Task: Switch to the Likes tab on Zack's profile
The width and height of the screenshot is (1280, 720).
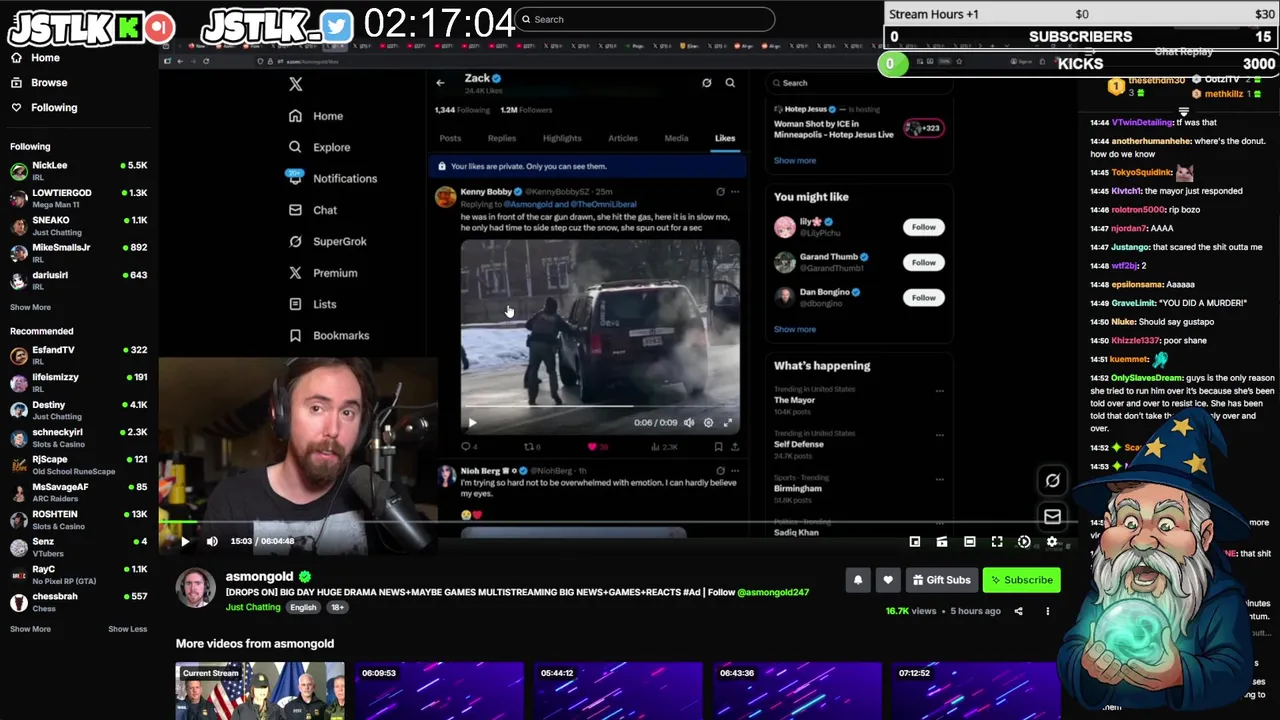Action: 725,138
